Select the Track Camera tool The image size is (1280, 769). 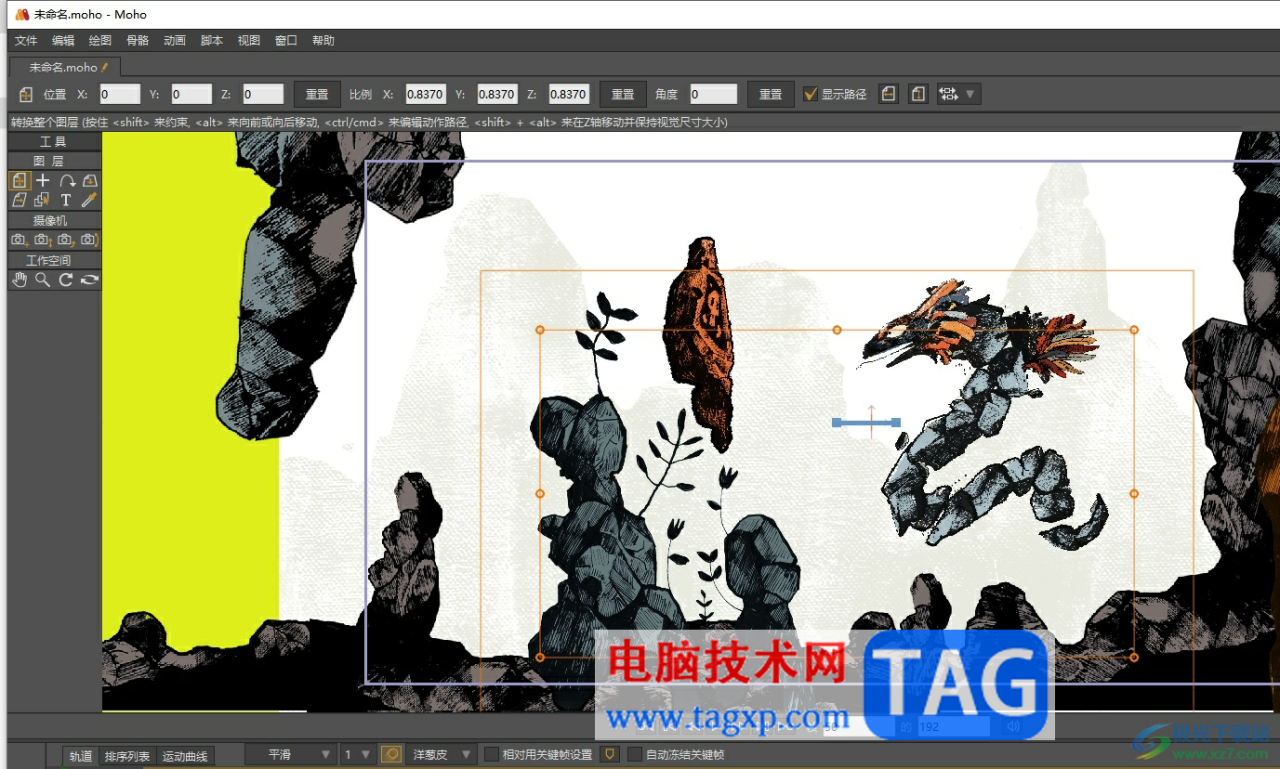[x=19, y=240]
